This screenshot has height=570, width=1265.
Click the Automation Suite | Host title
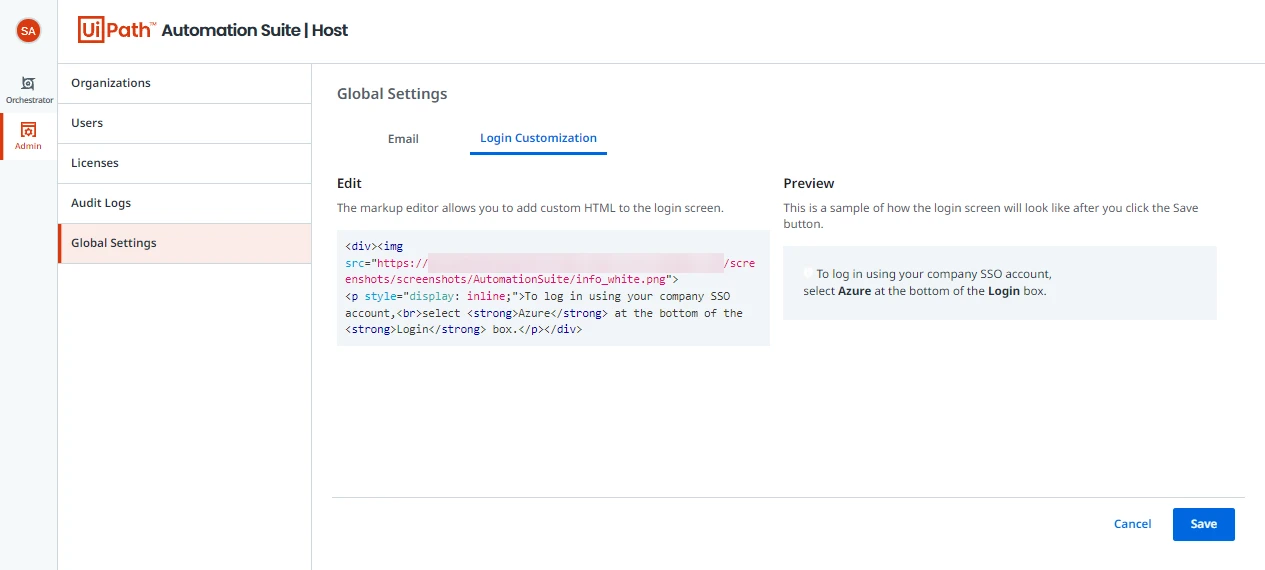pyautogui.click(x=255, y=30)
